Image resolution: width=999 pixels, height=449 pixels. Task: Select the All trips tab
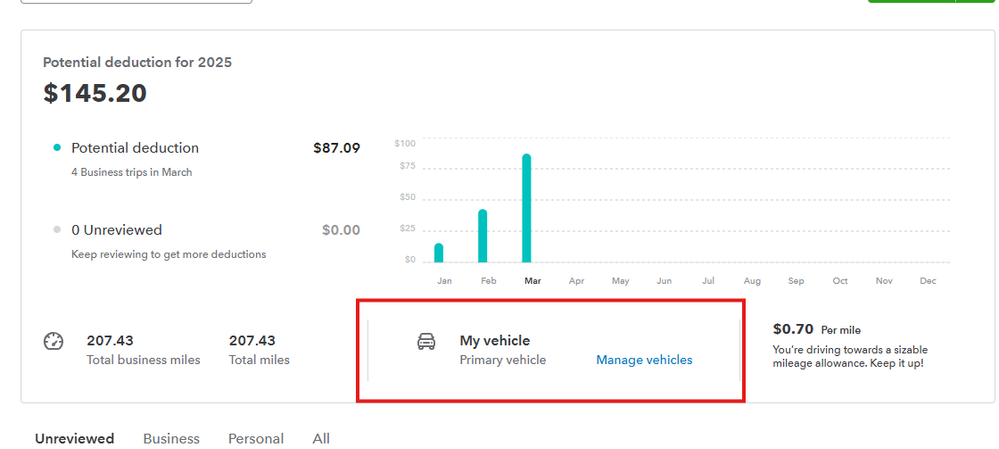(x=321, y=438)
